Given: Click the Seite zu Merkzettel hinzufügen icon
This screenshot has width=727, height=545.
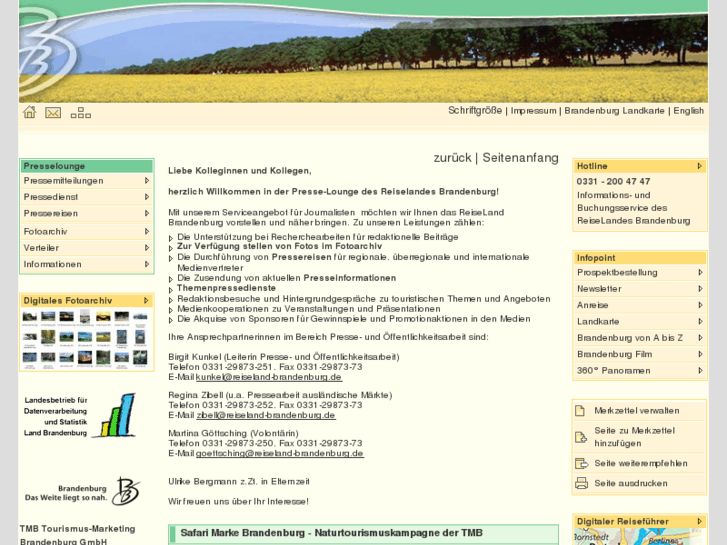Looking at the screenshot, I should [x=581, y=437].
